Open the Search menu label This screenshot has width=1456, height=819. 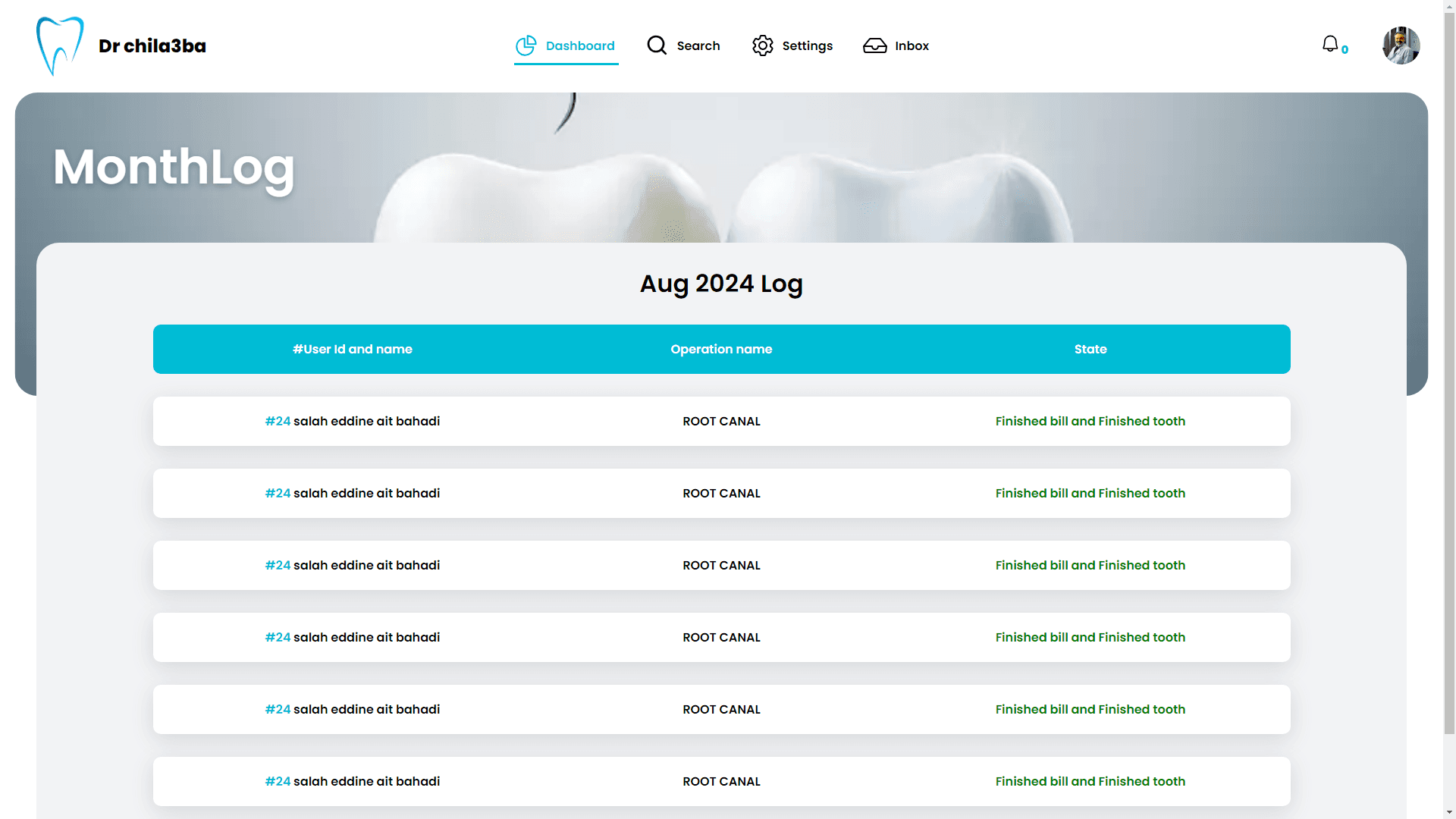point(698,45)
